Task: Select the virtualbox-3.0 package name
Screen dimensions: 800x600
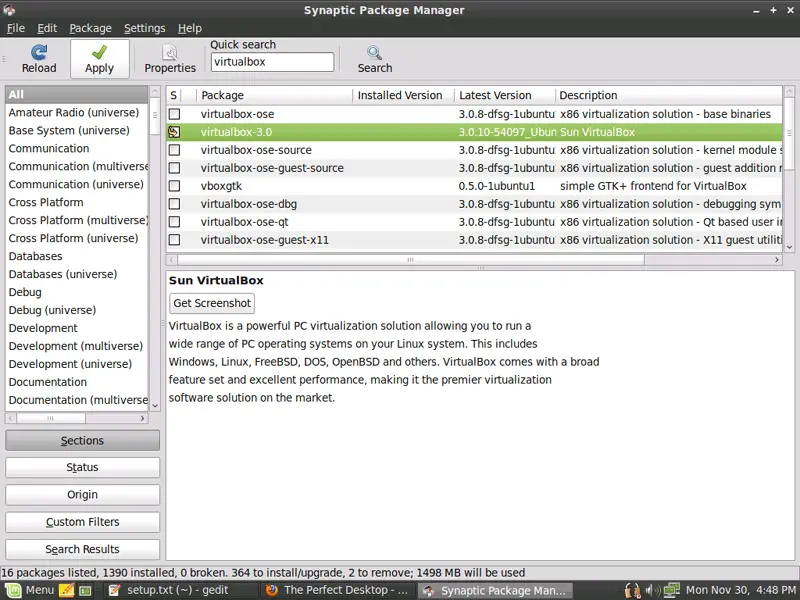Action: coord(236,132)
